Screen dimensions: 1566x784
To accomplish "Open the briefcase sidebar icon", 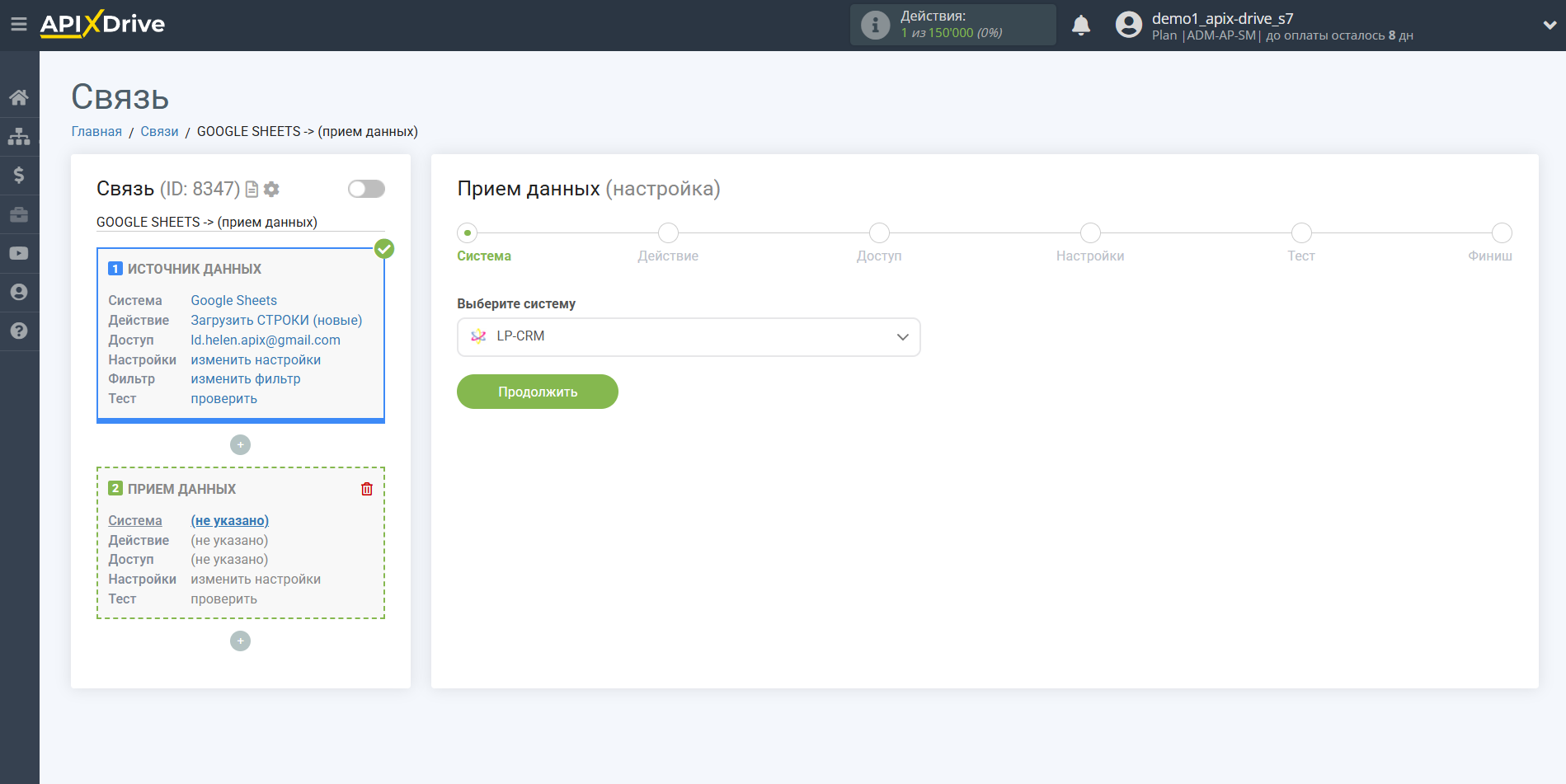I will (x=19, y=214).
